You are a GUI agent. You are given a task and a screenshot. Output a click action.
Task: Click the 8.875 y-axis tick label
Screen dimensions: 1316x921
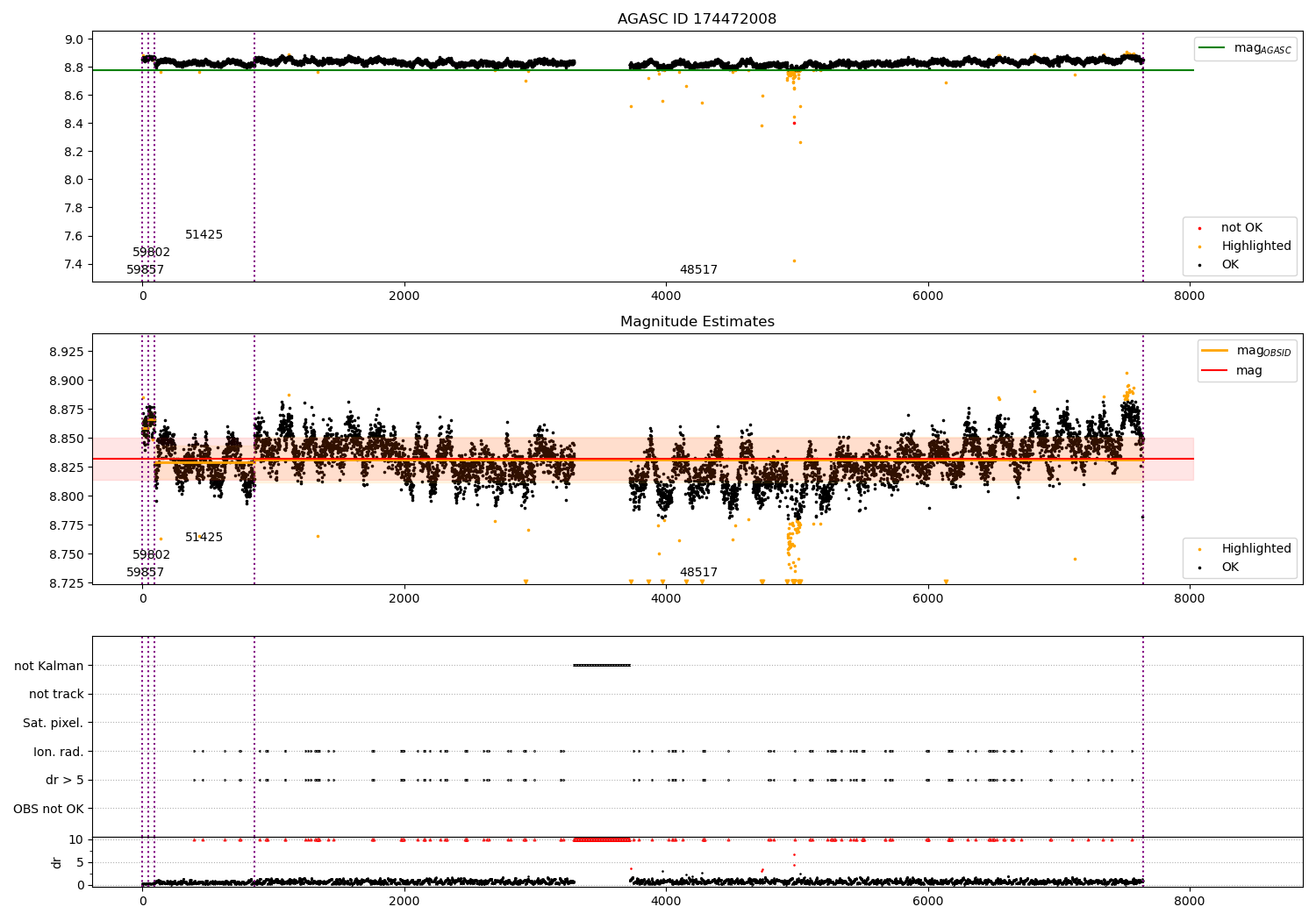coord(68,410)
